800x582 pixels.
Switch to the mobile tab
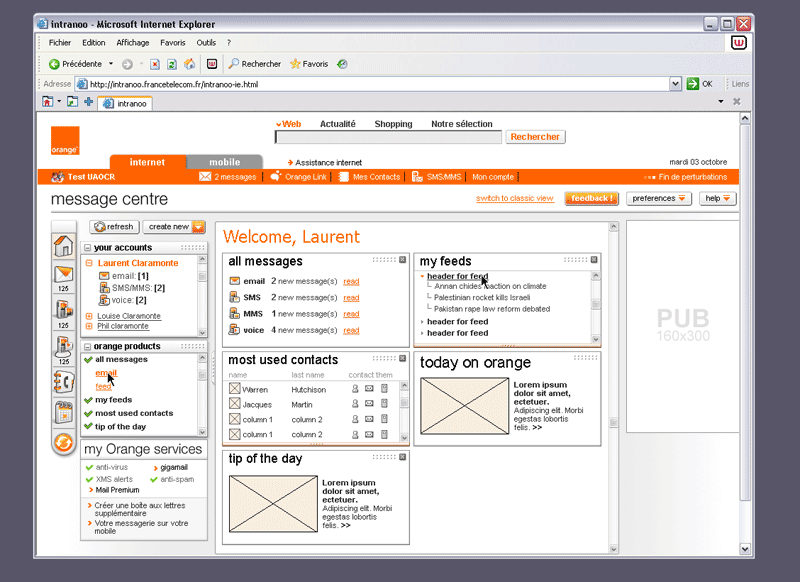click(224, 162)
